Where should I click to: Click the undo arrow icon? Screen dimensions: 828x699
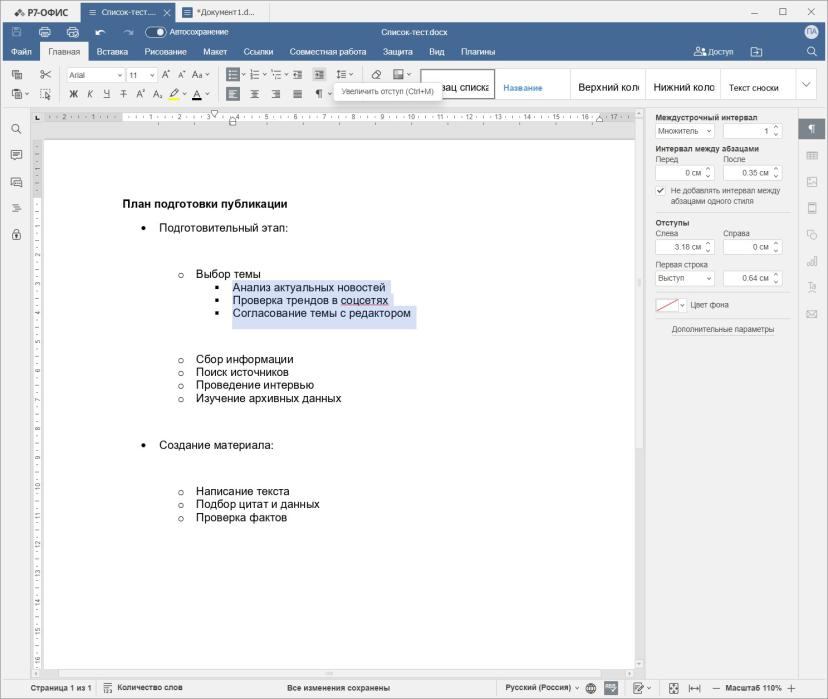[x=100, y=32]
